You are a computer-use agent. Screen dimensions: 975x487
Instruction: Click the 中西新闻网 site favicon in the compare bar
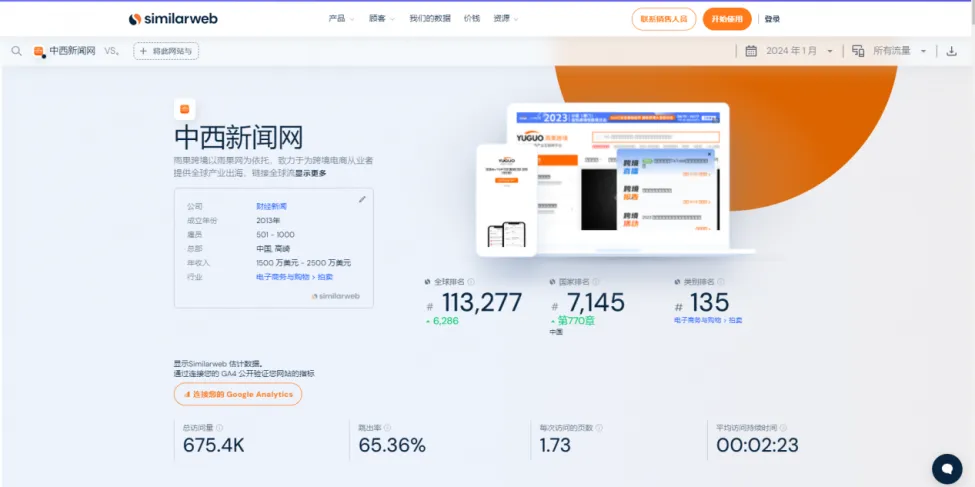click(39, 52)
